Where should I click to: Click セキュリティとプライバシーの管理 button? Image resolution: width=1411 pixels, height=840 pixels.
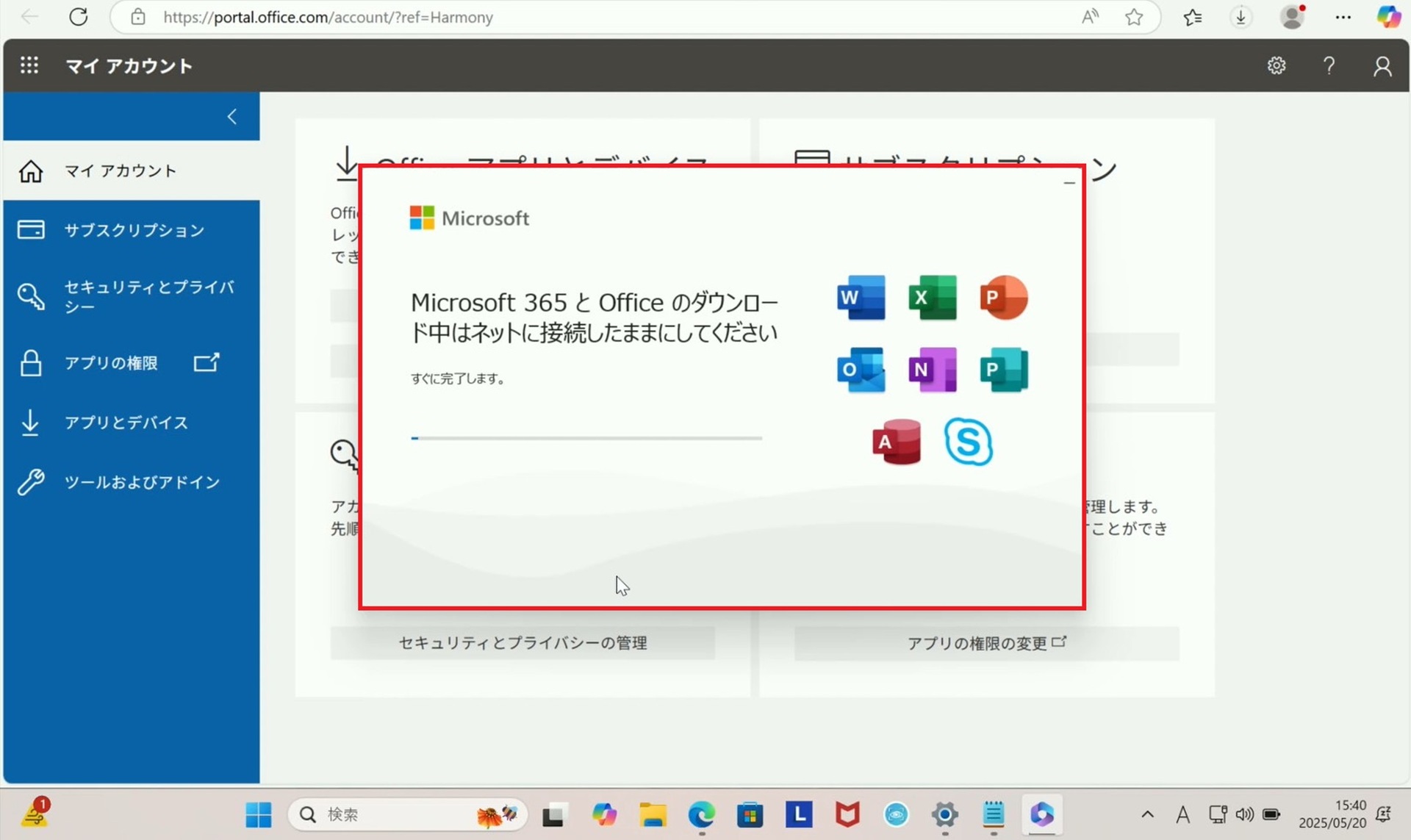point(523,643)
